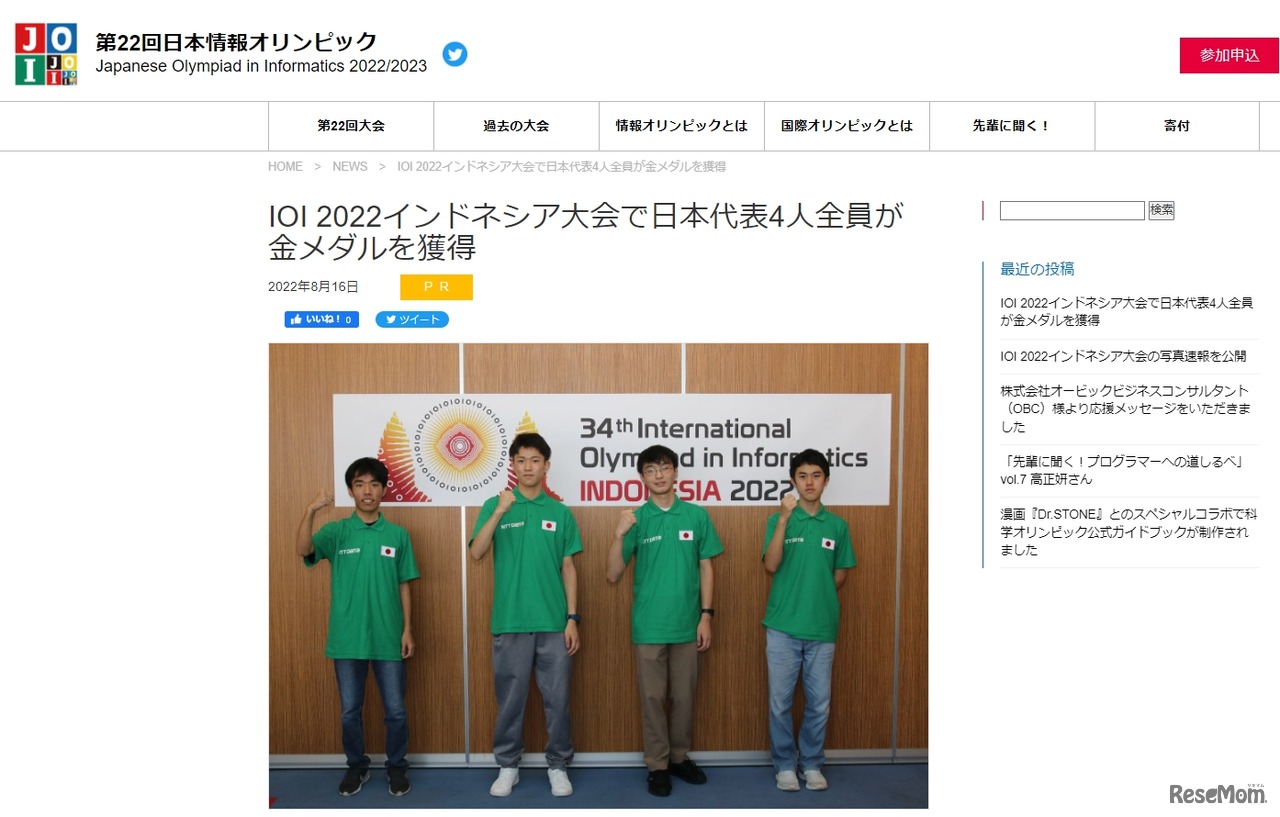Click the HOME breadcrumb link
The image size is (1280, 817).
click(x=285, y=166)
